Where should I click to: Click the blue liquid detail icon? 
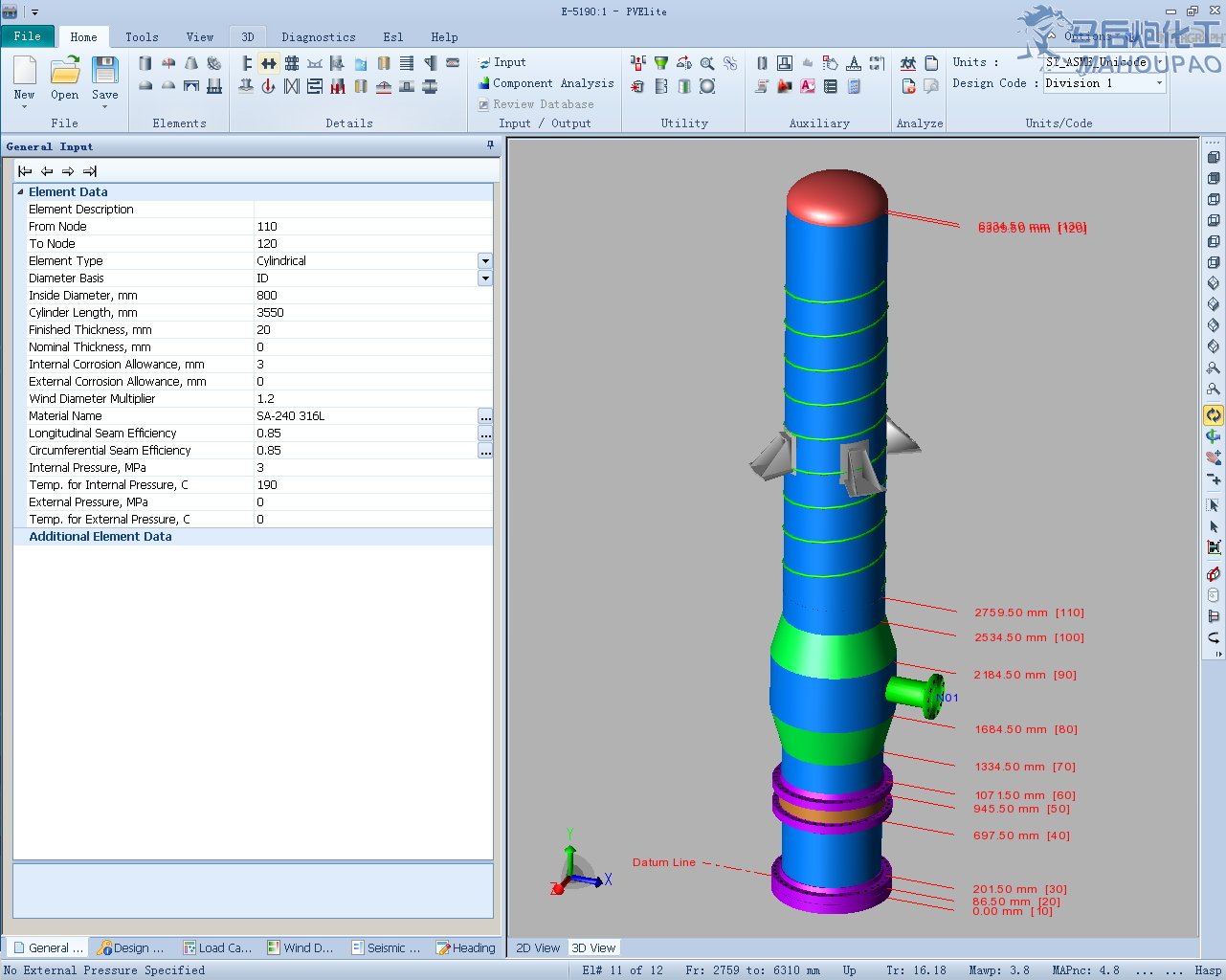coord(361,63)
